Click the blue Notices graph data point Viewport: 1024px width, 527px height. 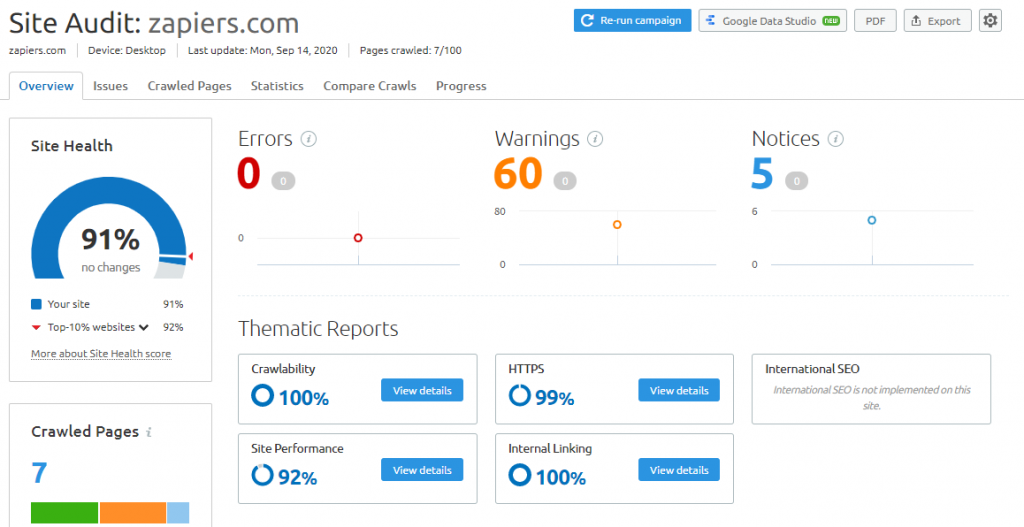click(x=872, y=220)
